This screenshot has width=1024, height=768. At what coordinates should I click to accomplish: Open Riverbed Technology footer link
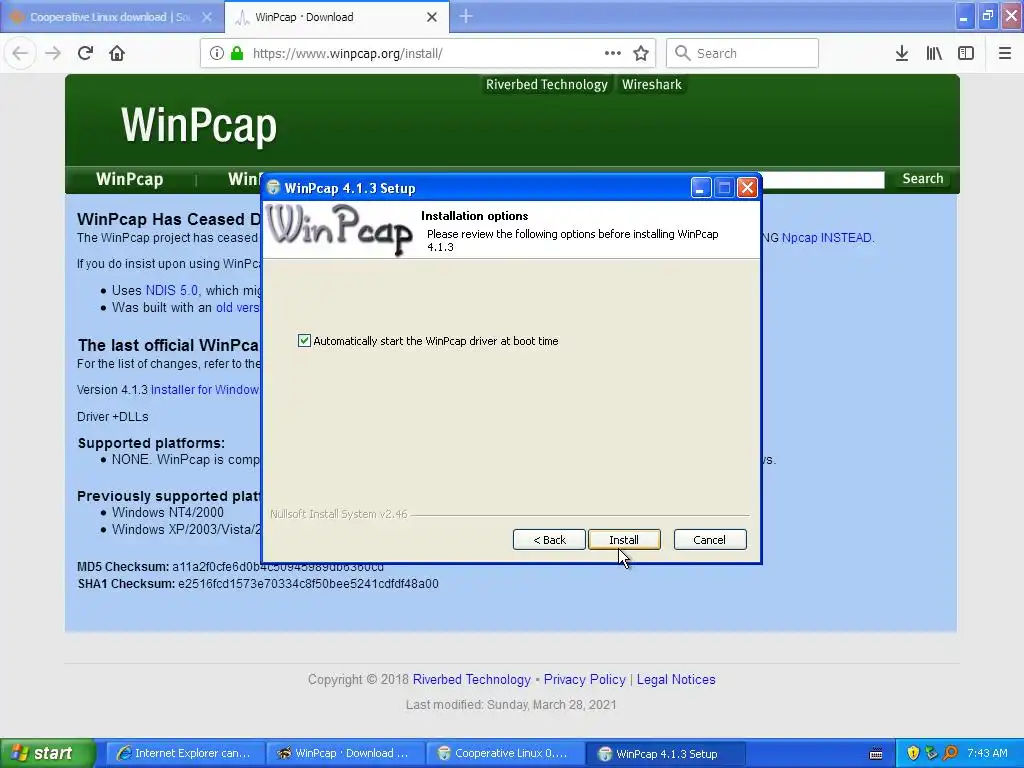[472, 679]
